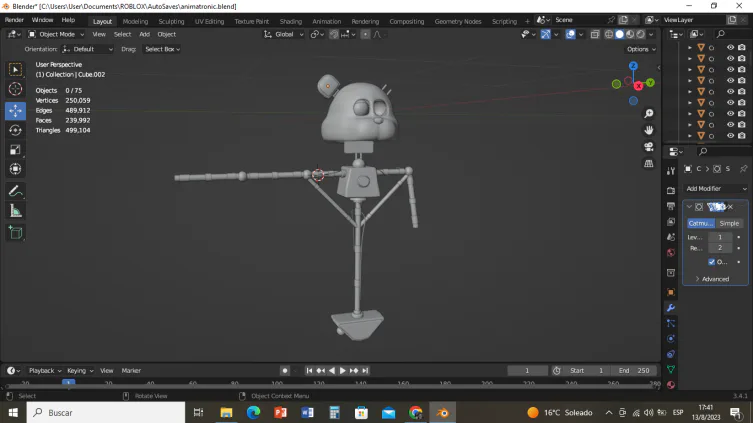The image size is (753, 423).
Task: Open the Tool properties tab icon
Action: pos(671,171)
